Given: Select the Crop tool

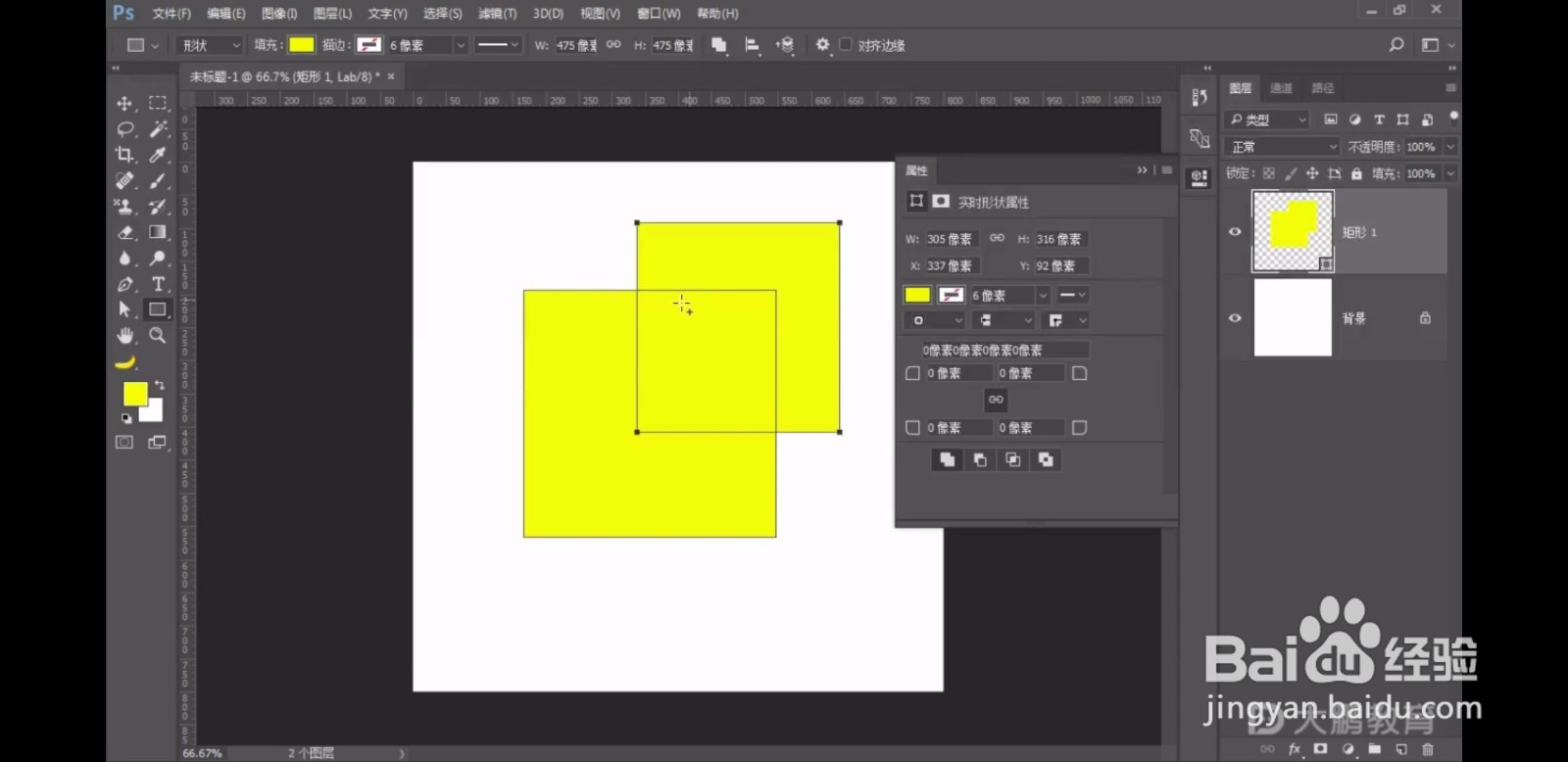Looking at the screenshot, I should pyautogui.click(x=124, y=155).
